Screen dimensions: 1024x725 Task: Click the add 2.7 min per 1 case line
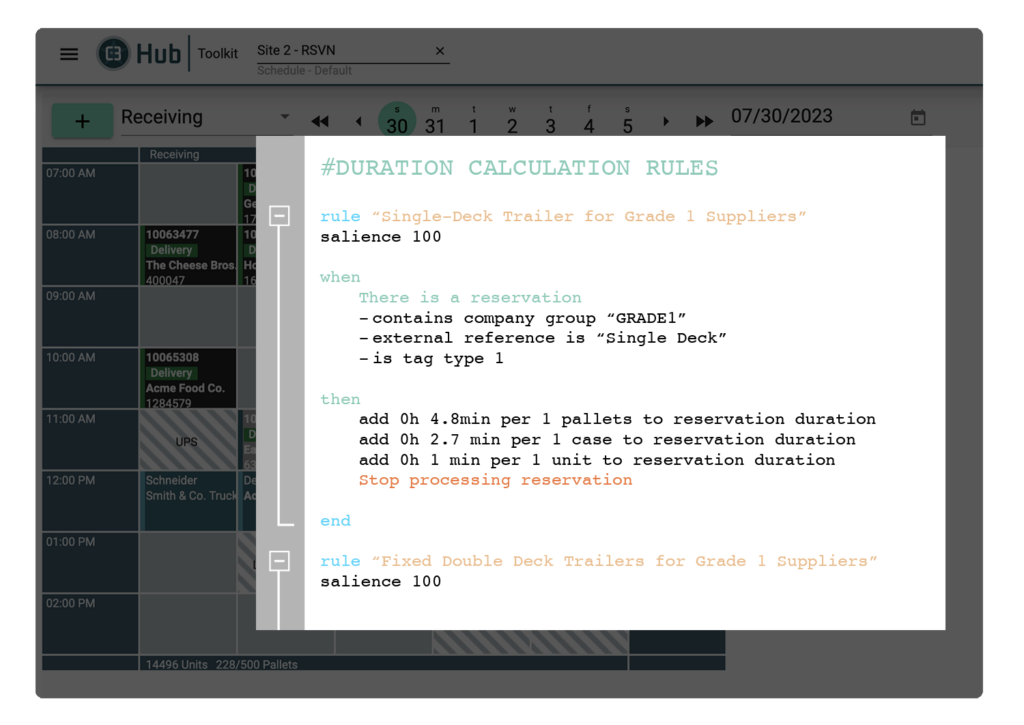point(607,440)
